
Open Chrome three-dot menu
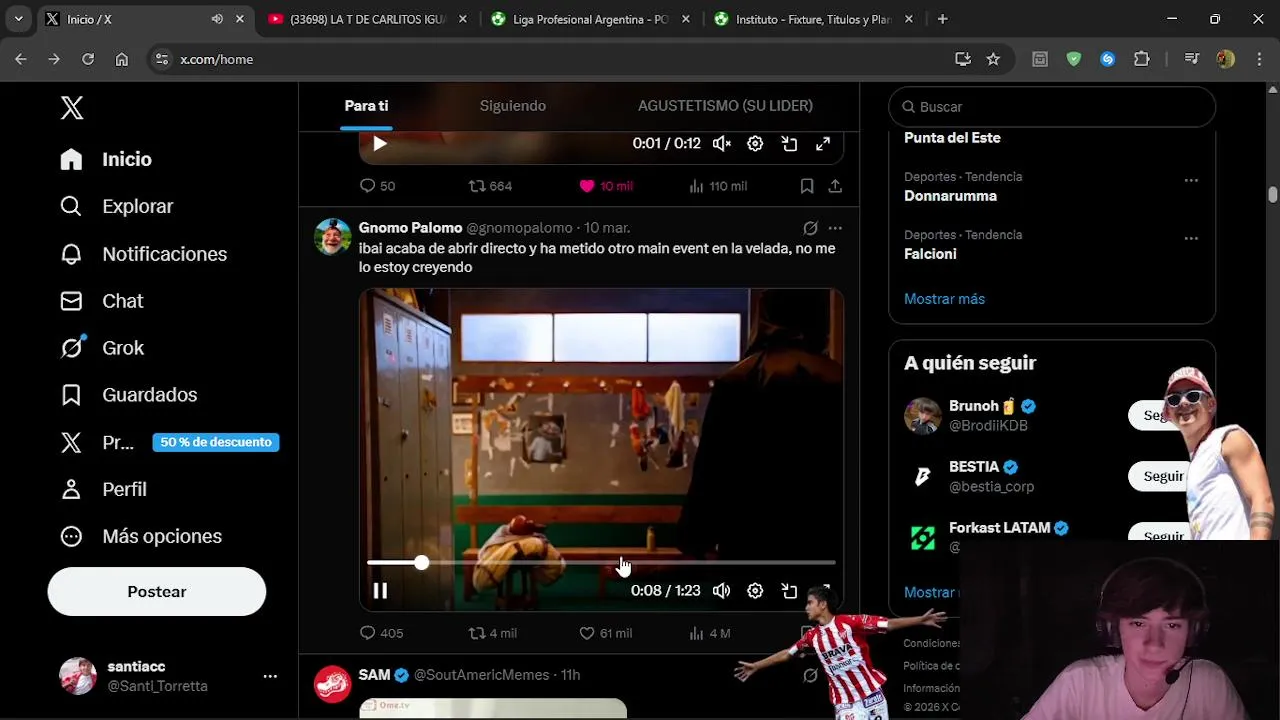(1258, 59)
